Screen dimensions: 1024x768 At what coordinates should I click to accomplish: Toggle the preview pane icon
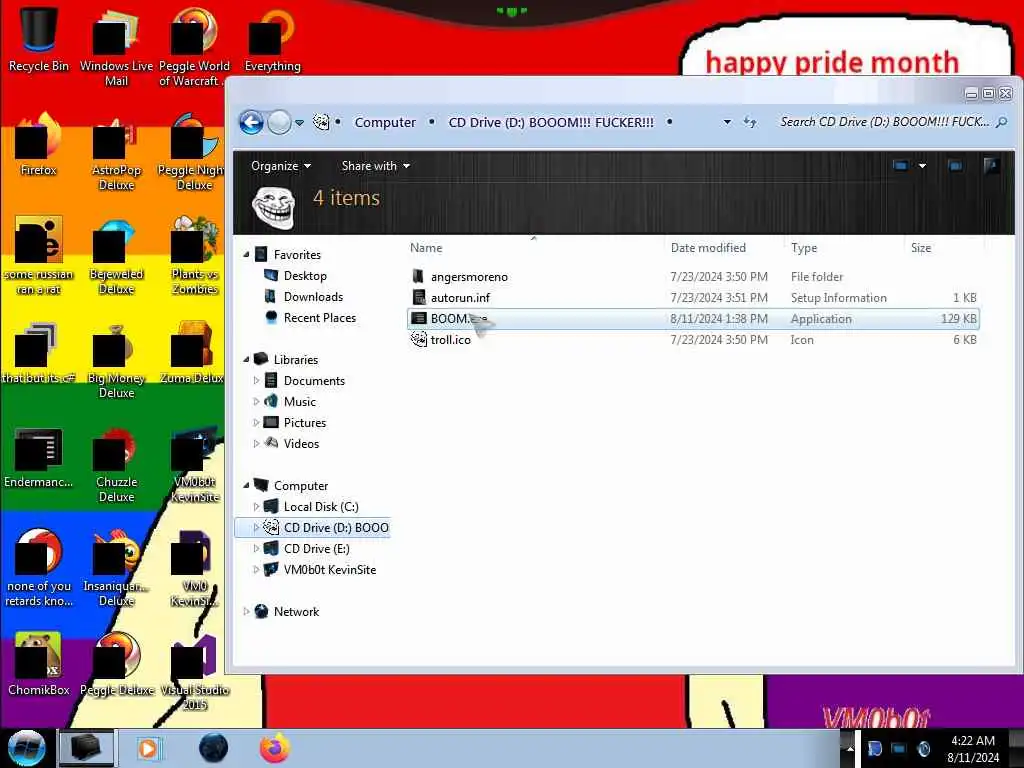(955, 166)
